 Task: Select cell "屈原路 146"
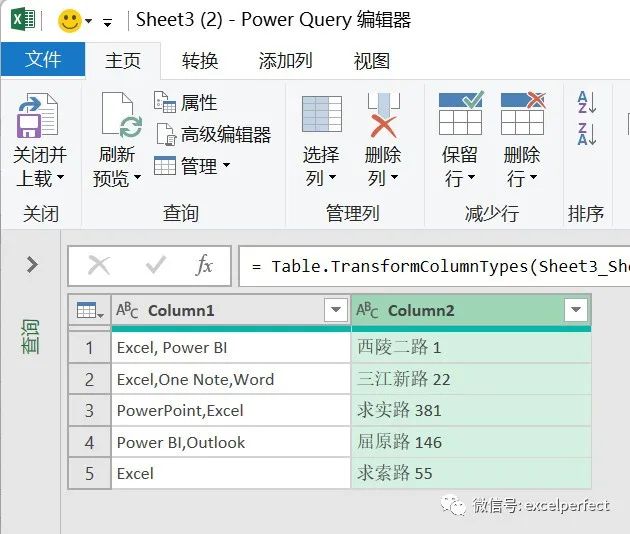pyautogui.click(x=471, y=442)
